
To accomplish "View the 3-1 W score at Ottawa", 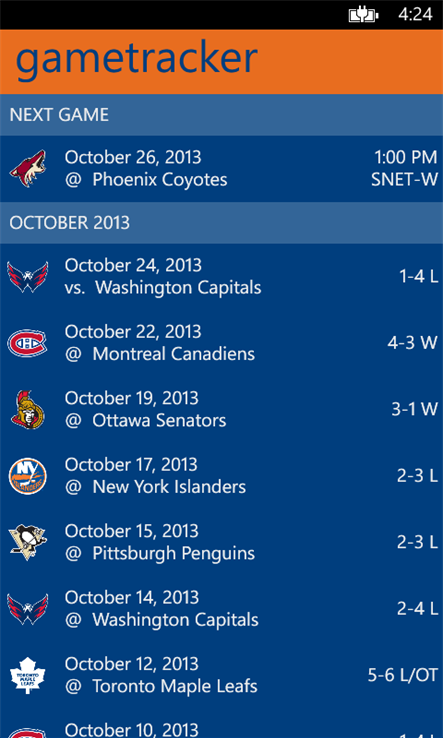I will click(414, 409).
